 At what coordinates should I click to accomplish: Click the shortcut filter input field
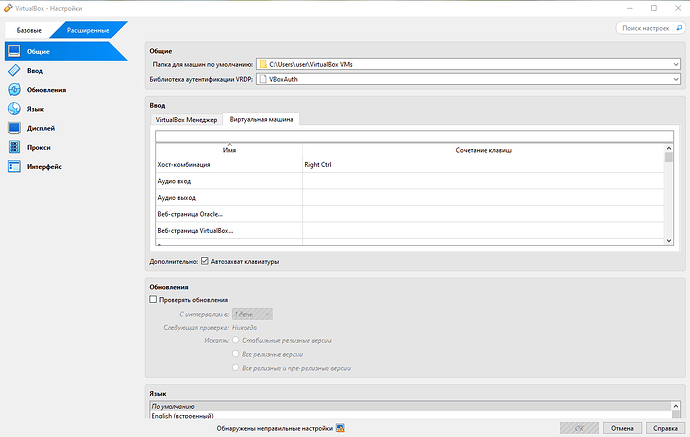(x=414, y=136)
